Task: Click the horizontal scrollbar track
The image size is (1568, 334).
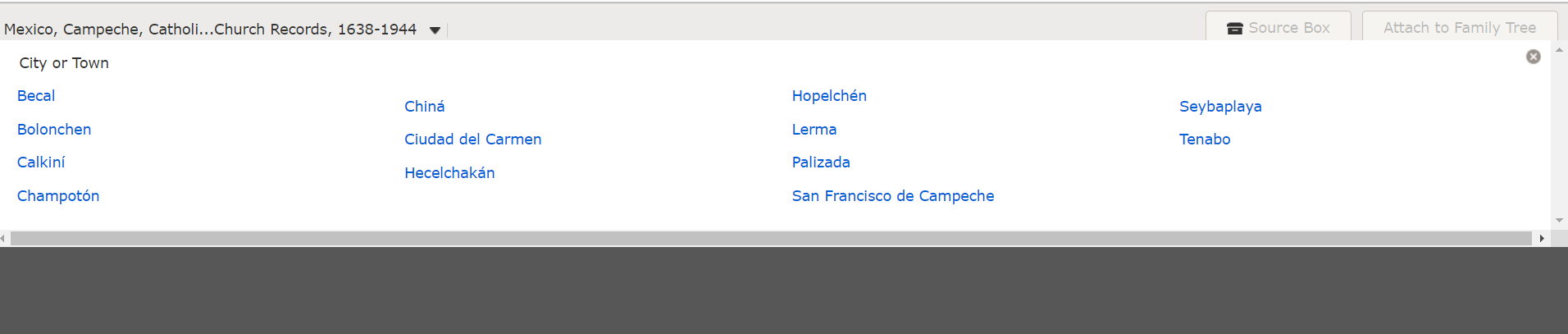Action: click(x=771, y=239)
